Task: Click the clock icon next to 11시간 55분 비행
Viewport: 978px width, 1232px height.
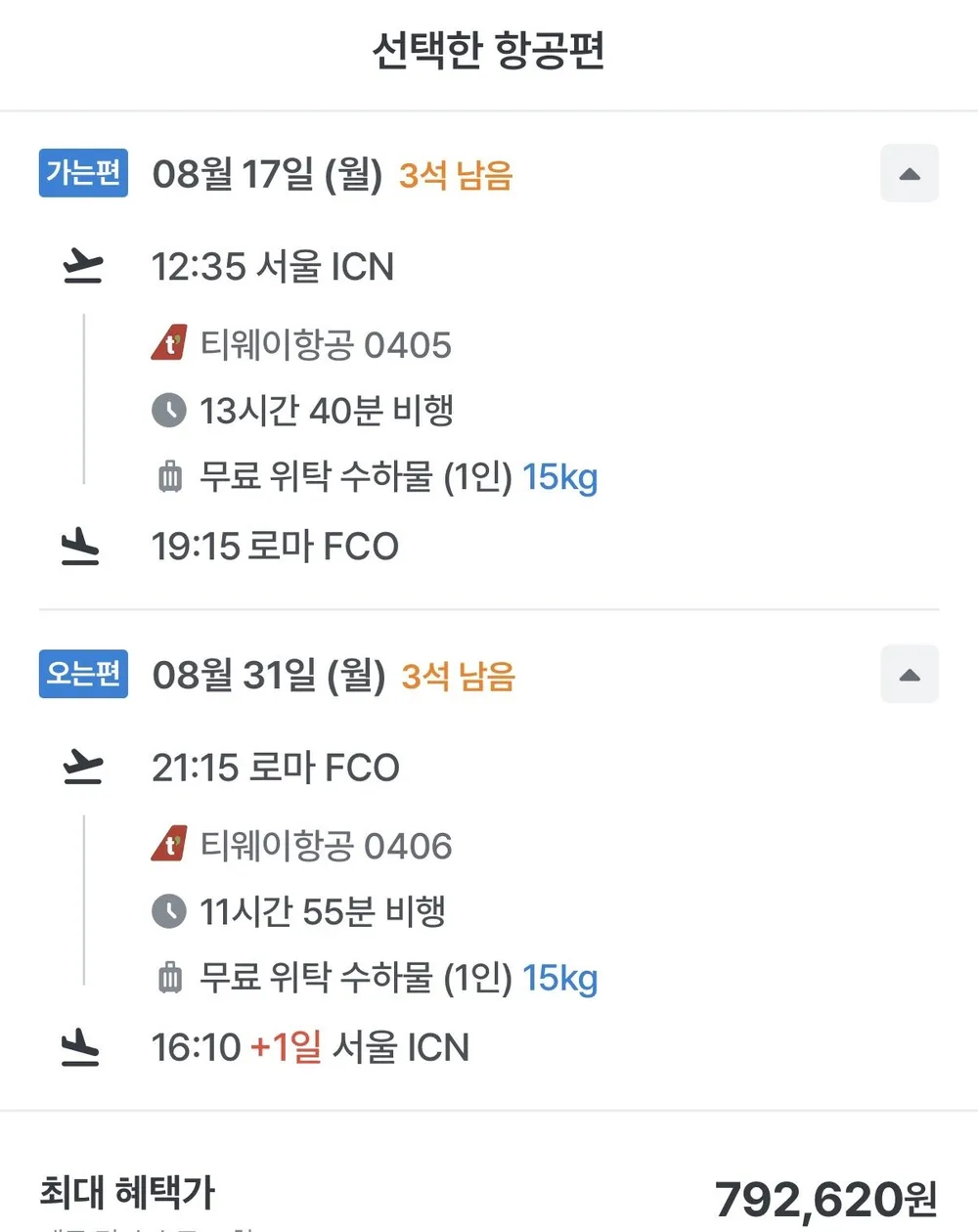Action: pyautogui.click(x=169, y=911)
